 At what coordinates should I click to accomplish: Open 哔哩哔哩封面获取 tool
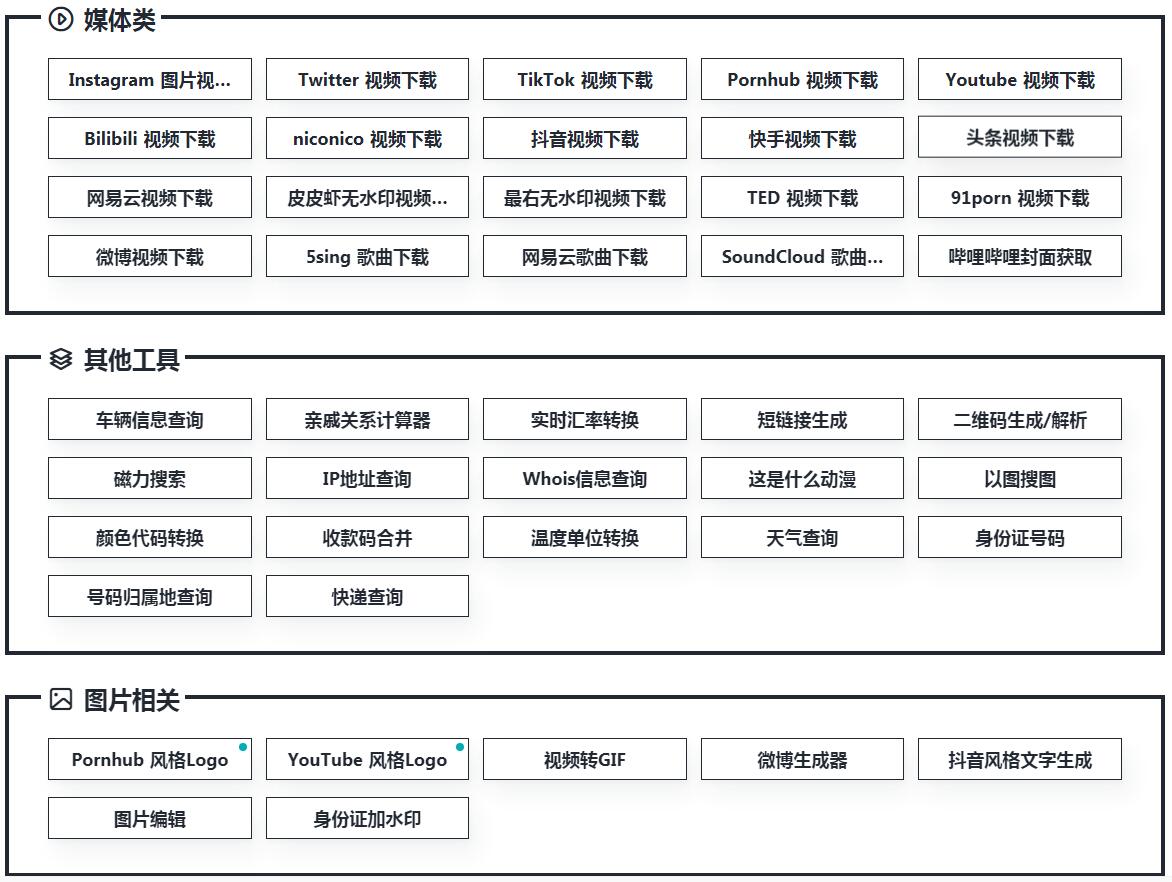point(1019,257)
